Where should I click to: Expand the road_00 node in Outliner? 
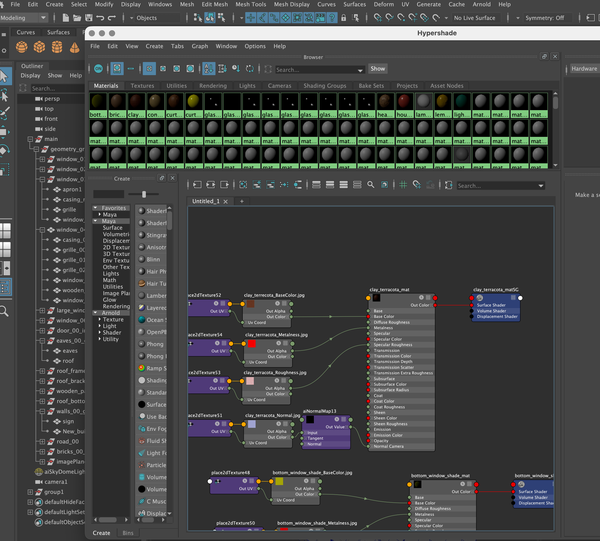tap(42, 441)
